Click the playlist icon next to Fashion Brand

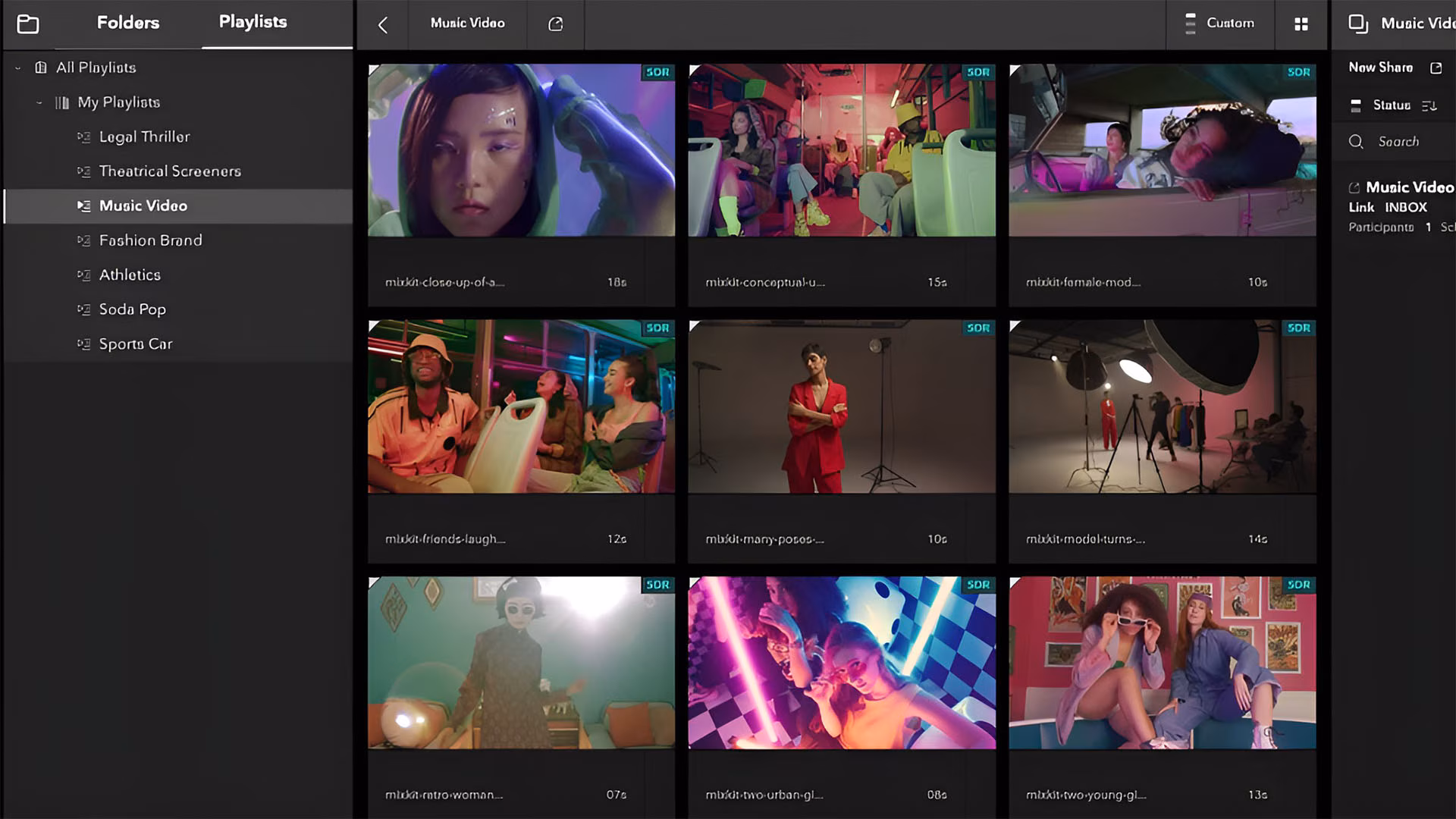coord(83,240)
